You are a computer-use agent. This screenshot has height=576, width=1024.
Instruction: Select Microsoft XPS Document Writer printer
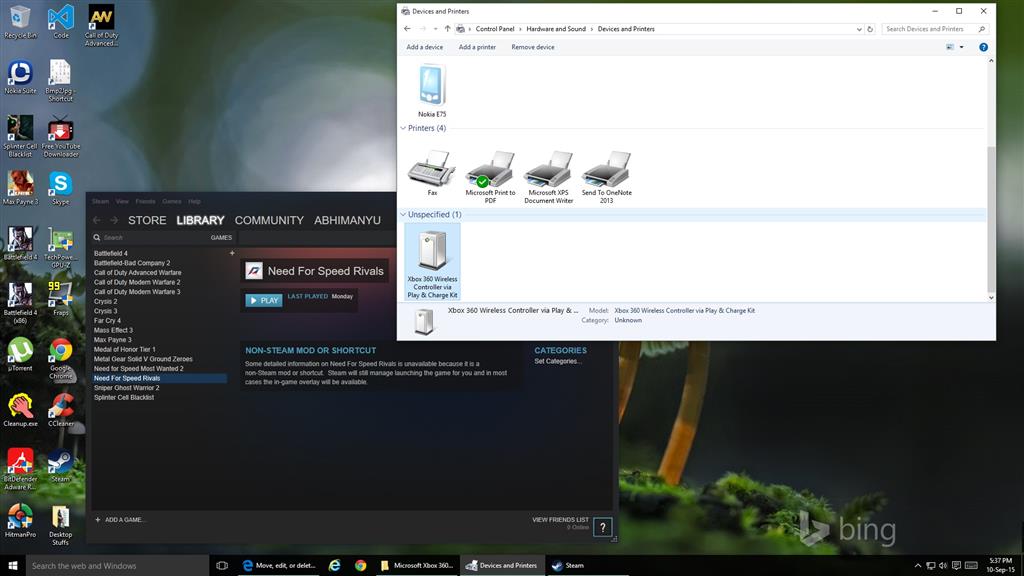click(x=549, y=177)
